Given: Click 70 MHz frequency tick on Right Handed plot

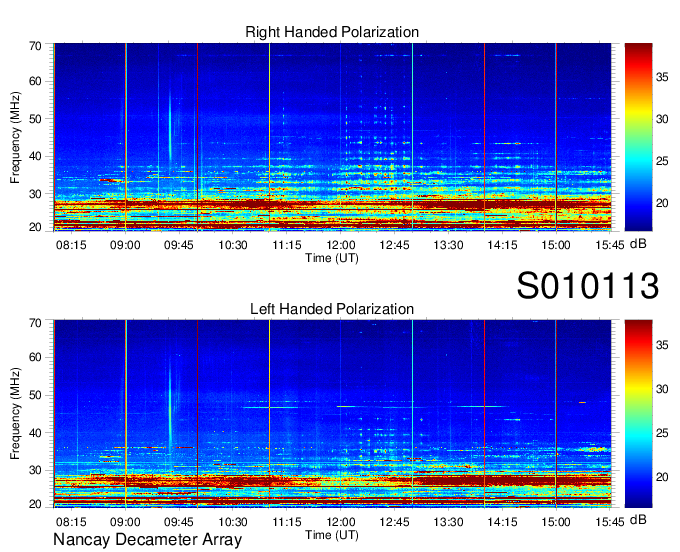Looking at the screenshot, I should [35, 46].
